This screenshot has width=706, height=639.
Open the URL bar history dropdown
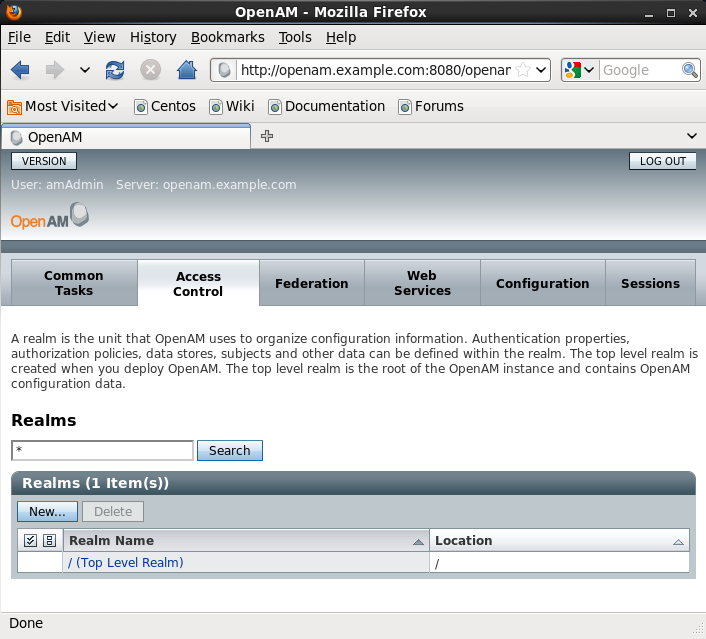(x=541, y=70)
